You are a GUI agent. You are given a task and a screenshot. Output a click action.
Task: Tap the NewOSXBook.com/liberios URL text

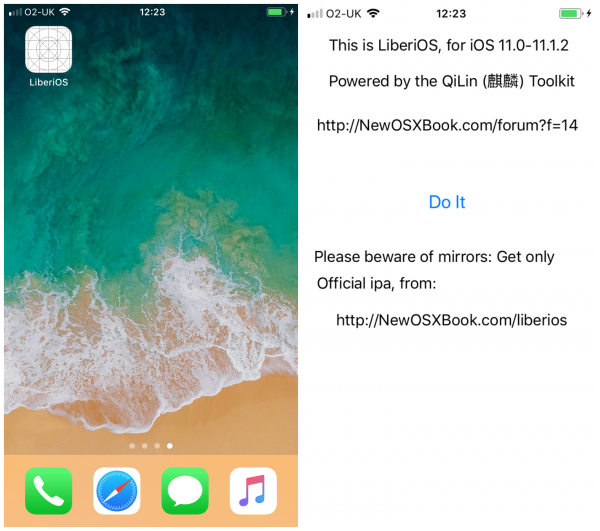[452, 320]
